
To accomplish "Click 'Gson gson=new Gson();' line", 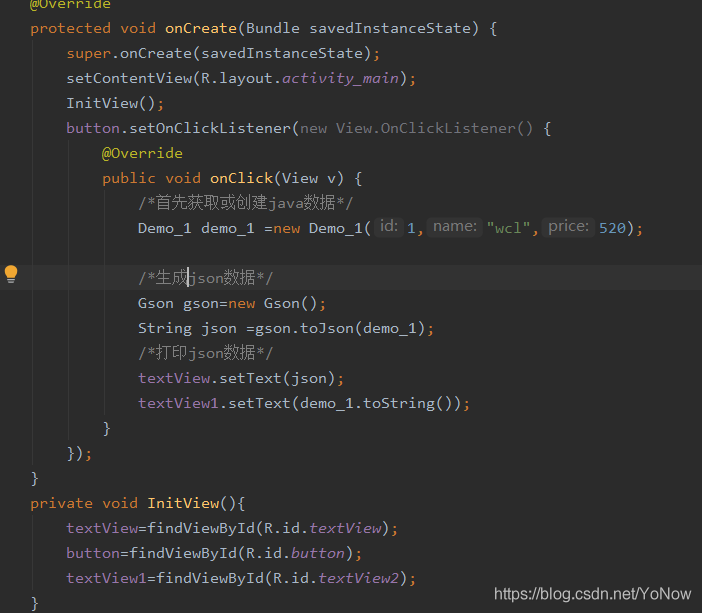I will pyautogui.click(x=232, y=304).
